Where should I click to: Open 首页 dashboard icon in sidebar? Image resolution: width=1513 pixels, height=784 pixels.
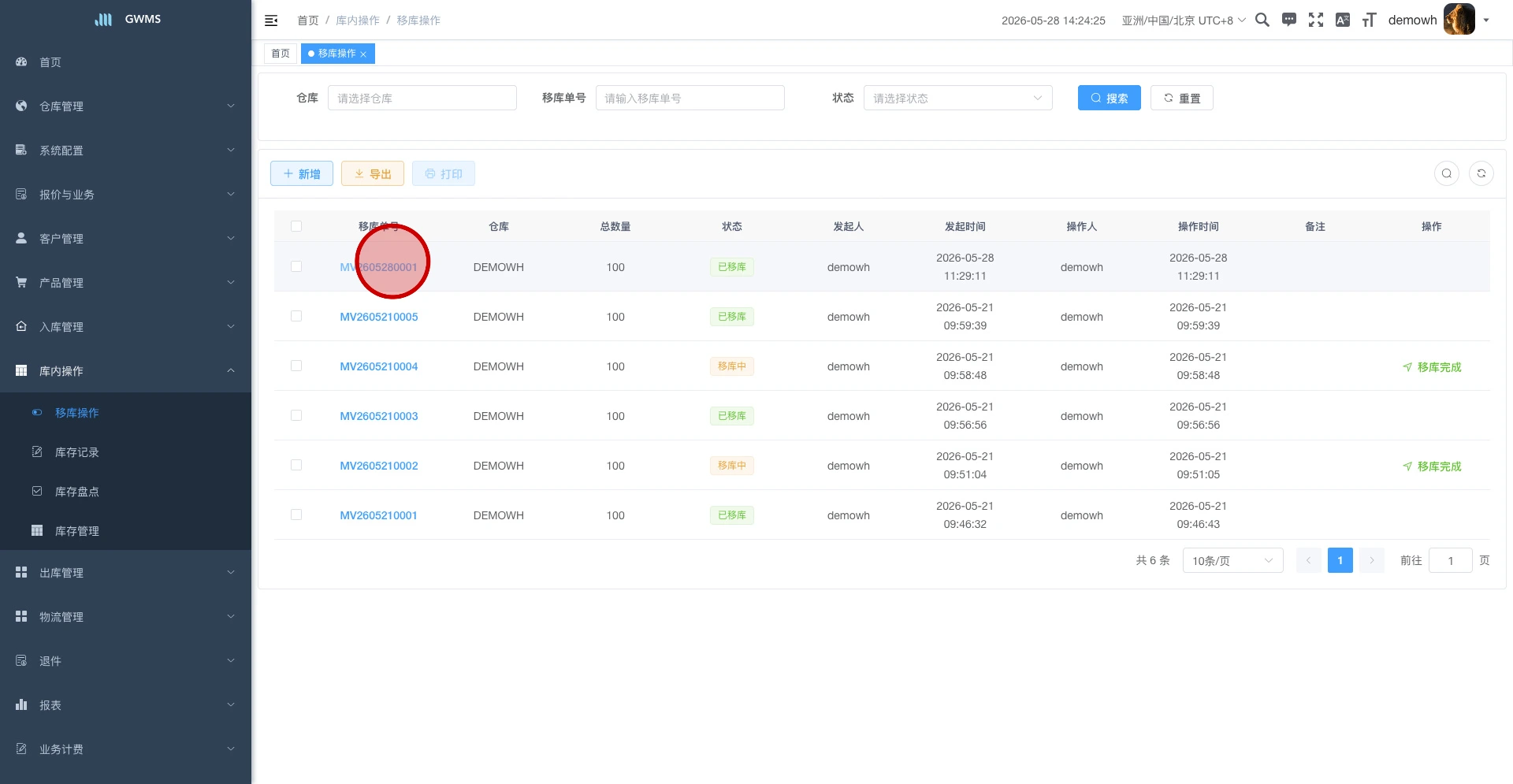[21, 61]
